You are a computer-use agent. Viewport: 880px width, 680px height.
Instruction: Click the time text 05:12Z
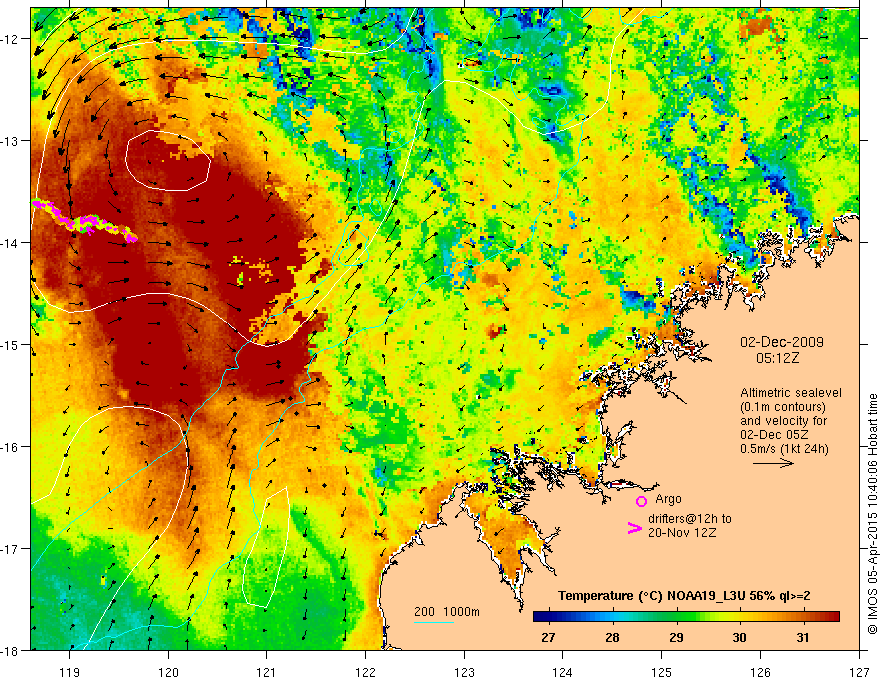click(x=777, y=358)
